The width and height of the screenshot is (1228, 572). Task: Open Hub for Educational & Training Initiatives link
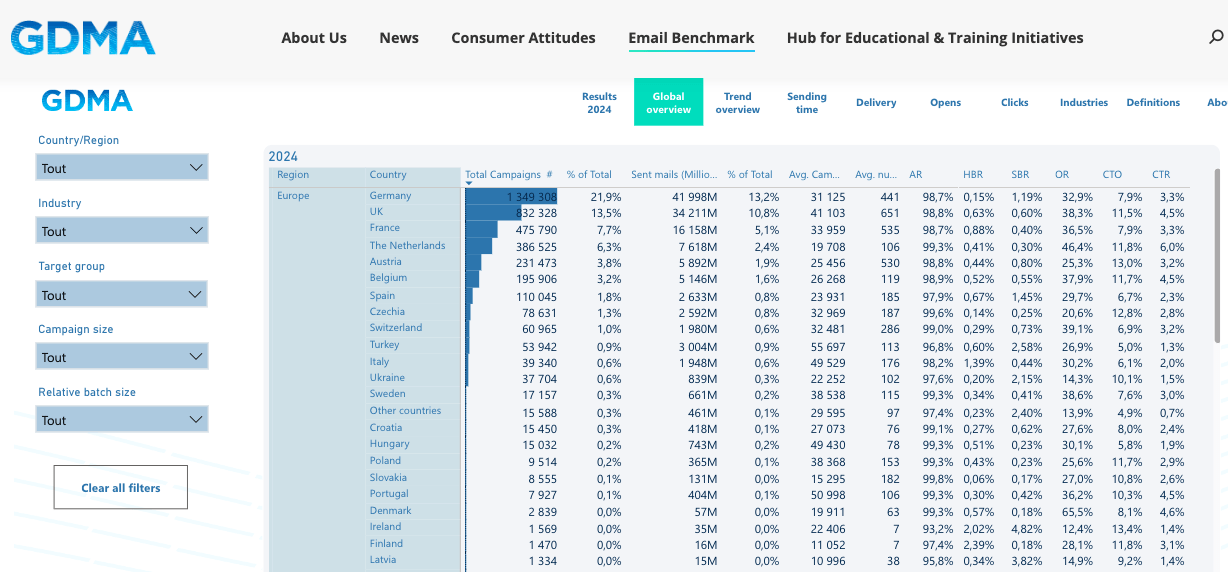pyautogui.click(x=934, y=38)
